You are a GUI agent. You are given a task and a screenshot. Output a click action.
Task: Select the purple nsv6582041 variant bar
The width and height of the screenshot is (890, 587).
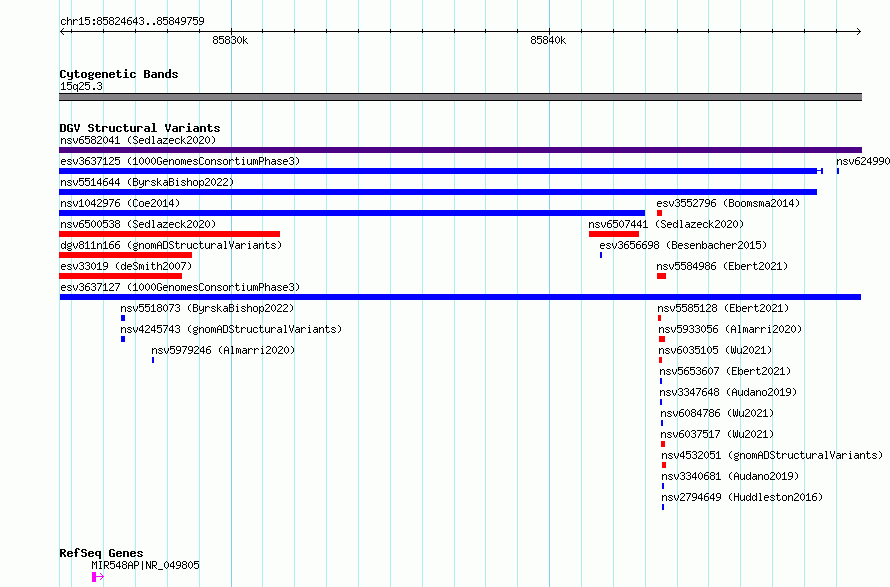coord(460,150)
